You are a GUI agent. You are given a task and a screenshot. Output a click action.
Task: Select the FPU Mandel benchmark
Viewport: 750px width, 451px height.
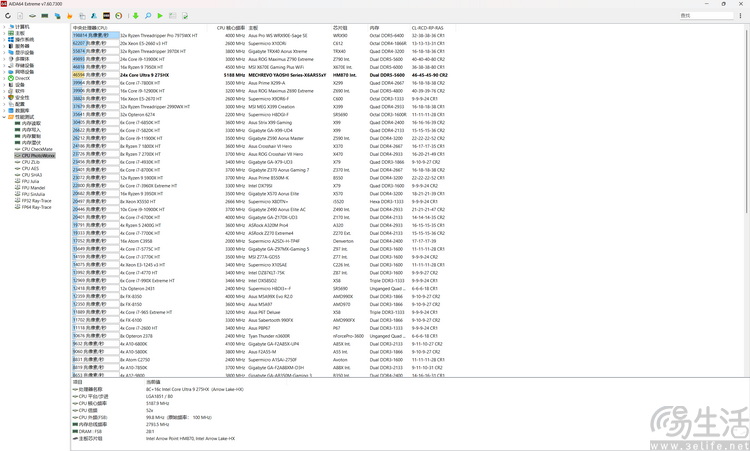click(x=33, y=188)
